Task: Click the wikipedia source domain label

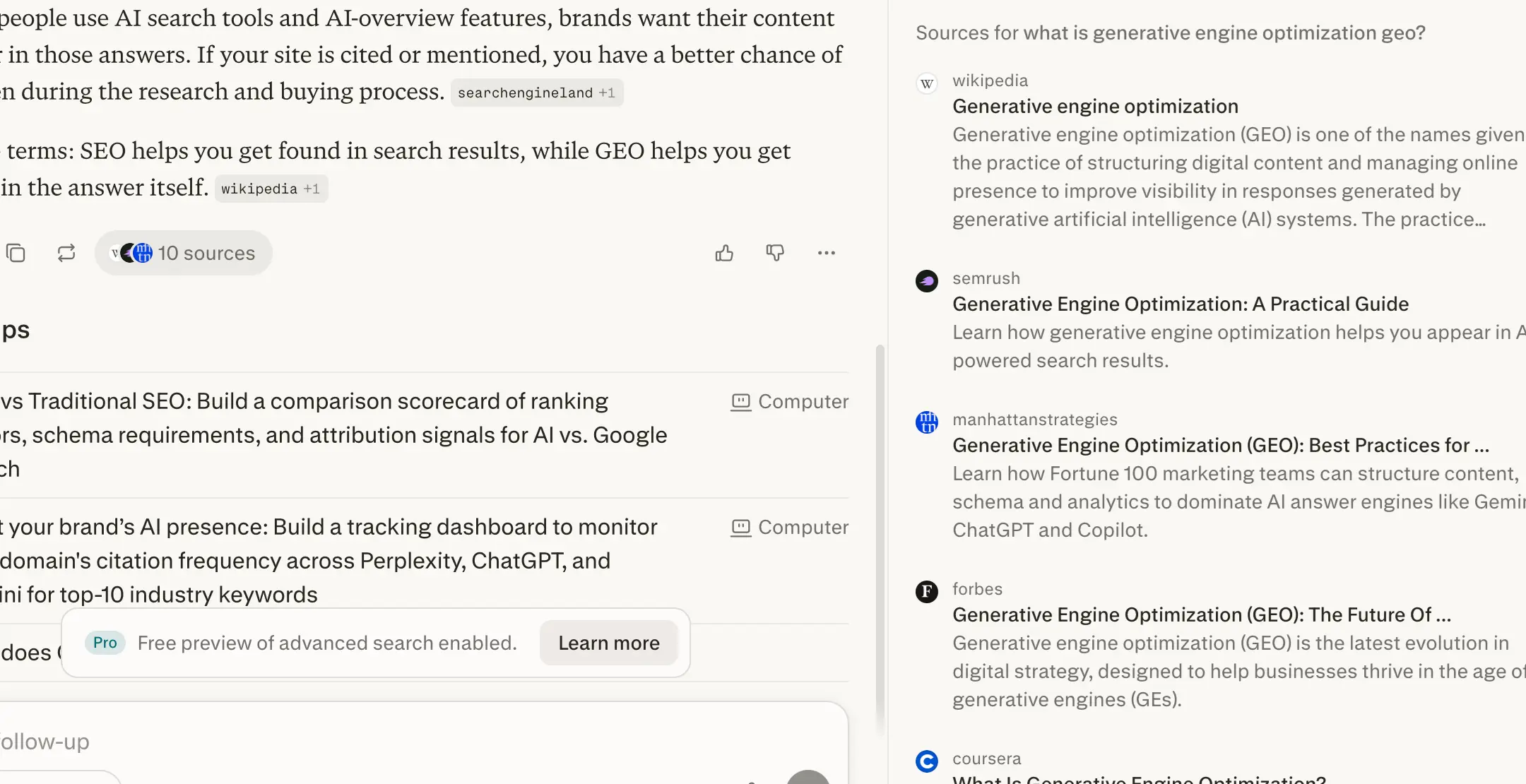Action: [x=990, y=81]
